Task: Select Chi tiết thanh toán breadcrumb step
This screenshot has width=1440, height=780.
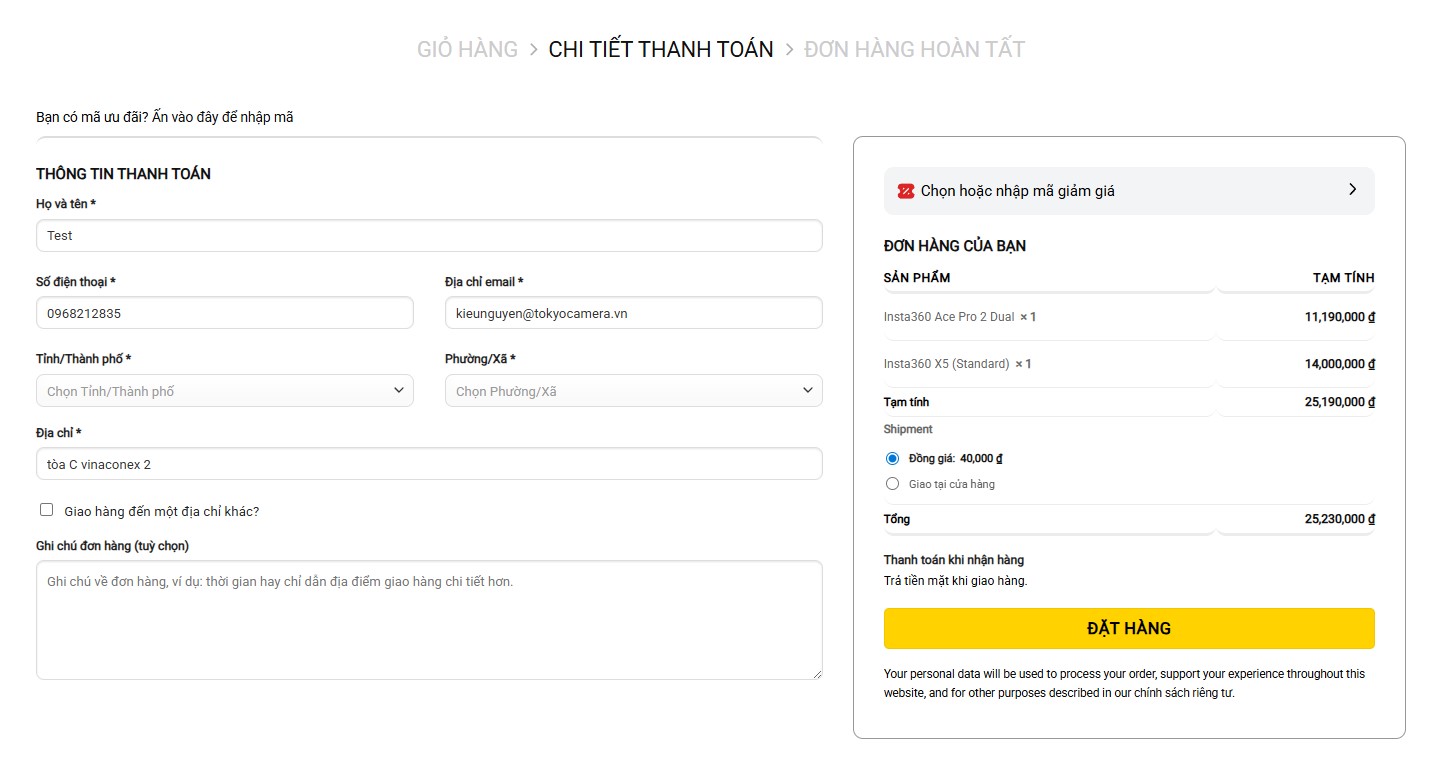Action: (x=661, y=49)
